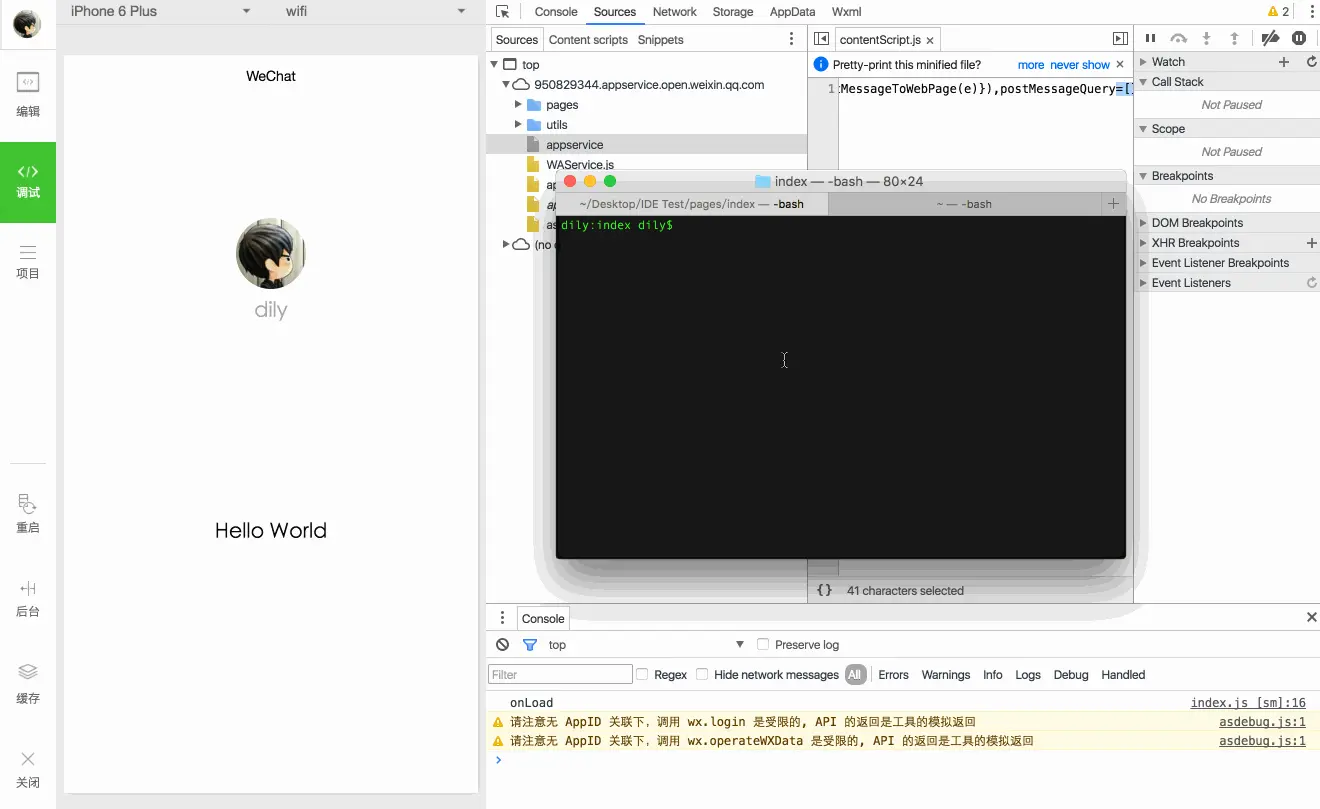Enable the Regex checkbox
The height and width of the screenshot is (809, 1320).
642,674
